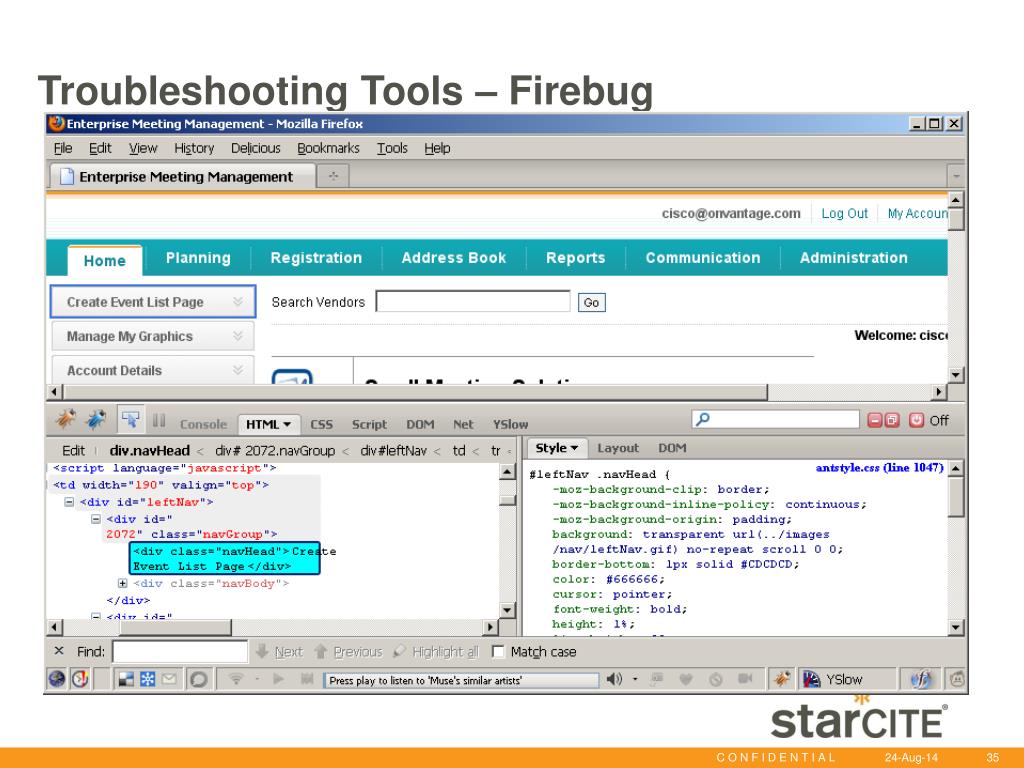Click the ban track icon
The height and width of the screenshot is (768, 1024).
point(716,679)
